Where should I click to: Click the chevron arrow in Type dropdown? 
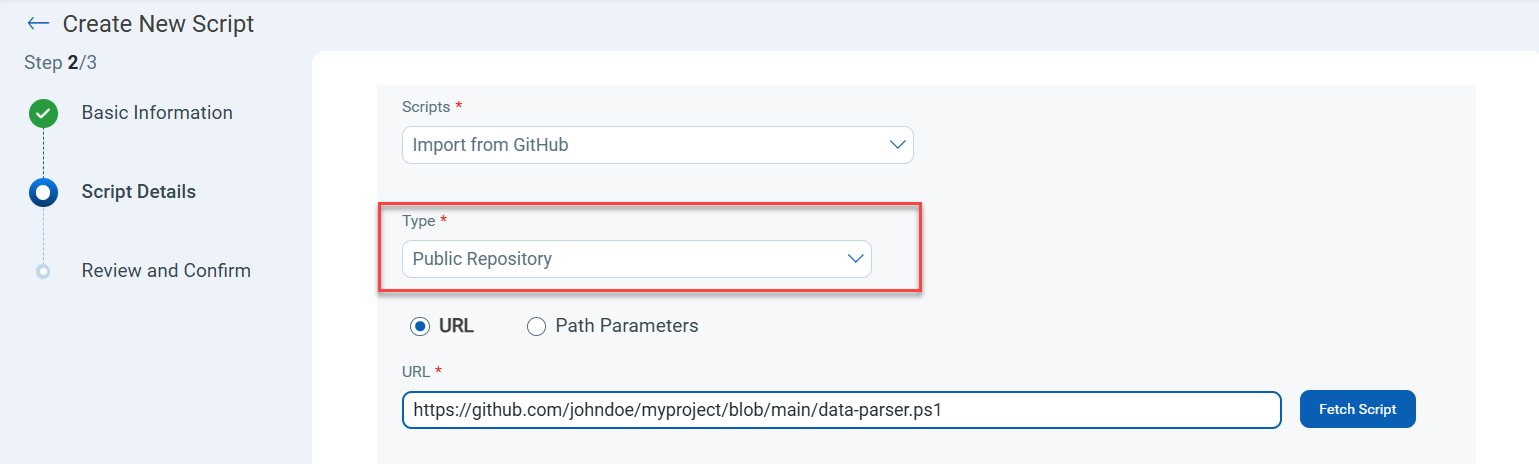(855, 259)
